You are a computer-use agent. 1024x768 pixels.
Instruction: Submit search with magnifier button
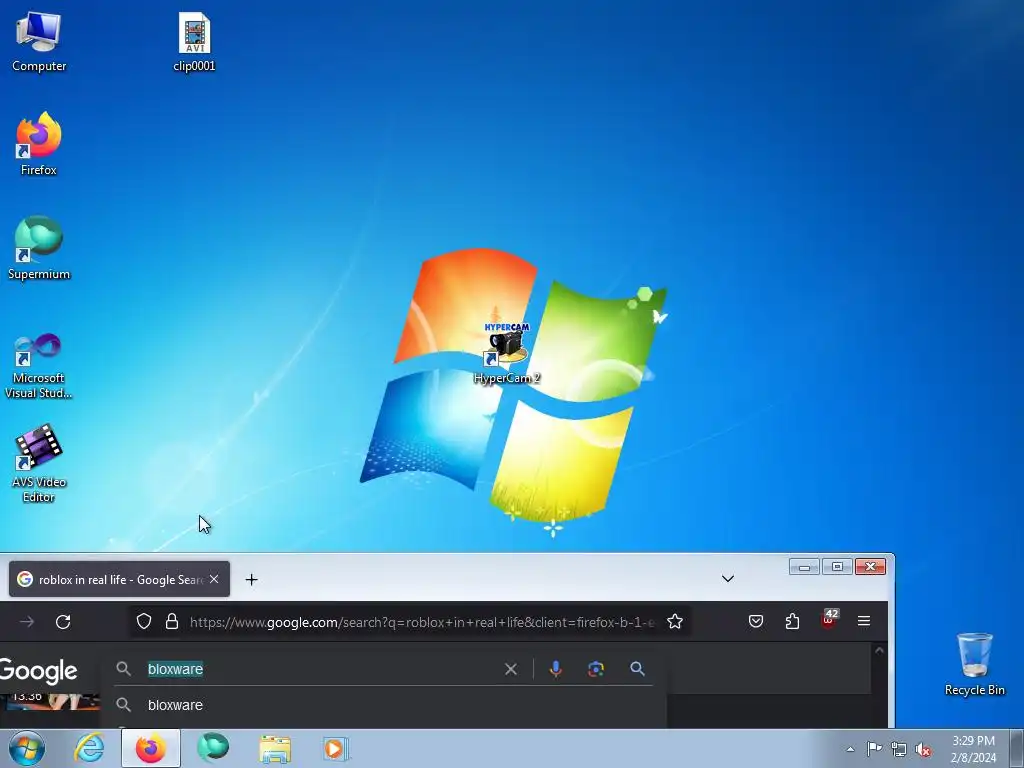pos(637,669)
